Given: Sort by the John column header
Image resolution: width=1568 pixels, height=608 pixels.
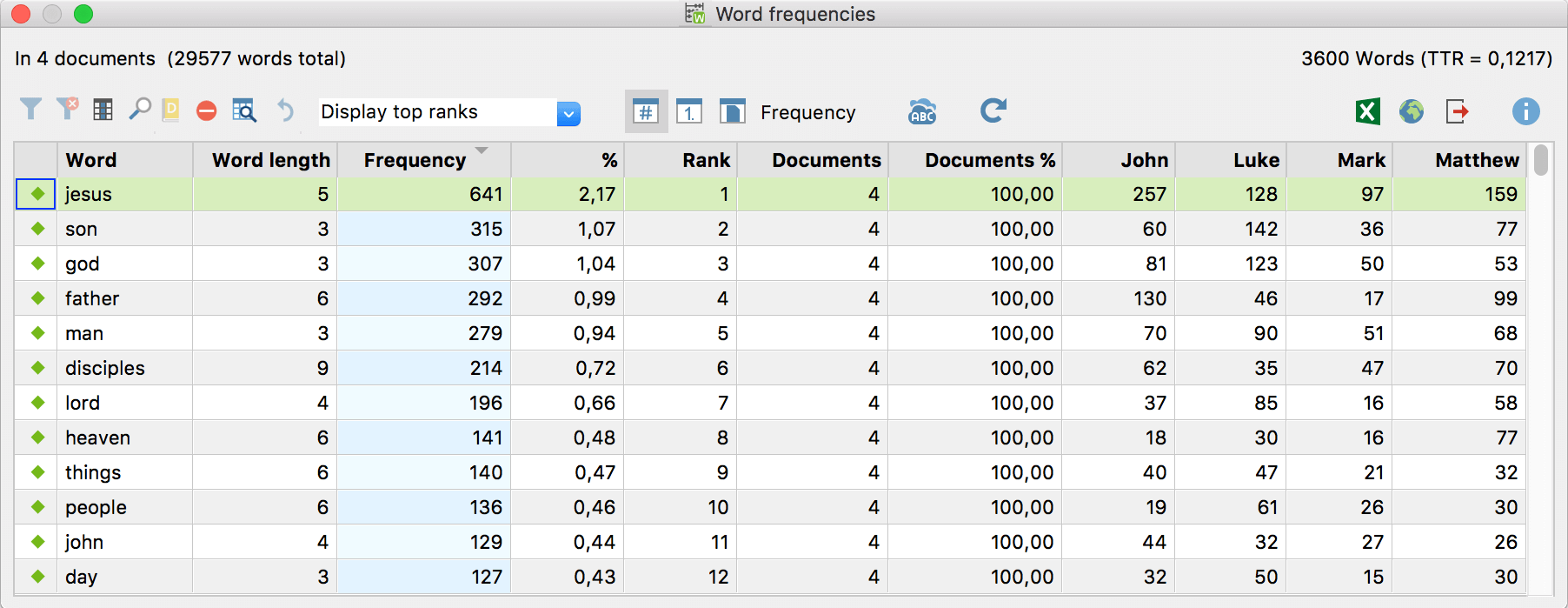Looking at the screenshot, I should point(1119,160).
